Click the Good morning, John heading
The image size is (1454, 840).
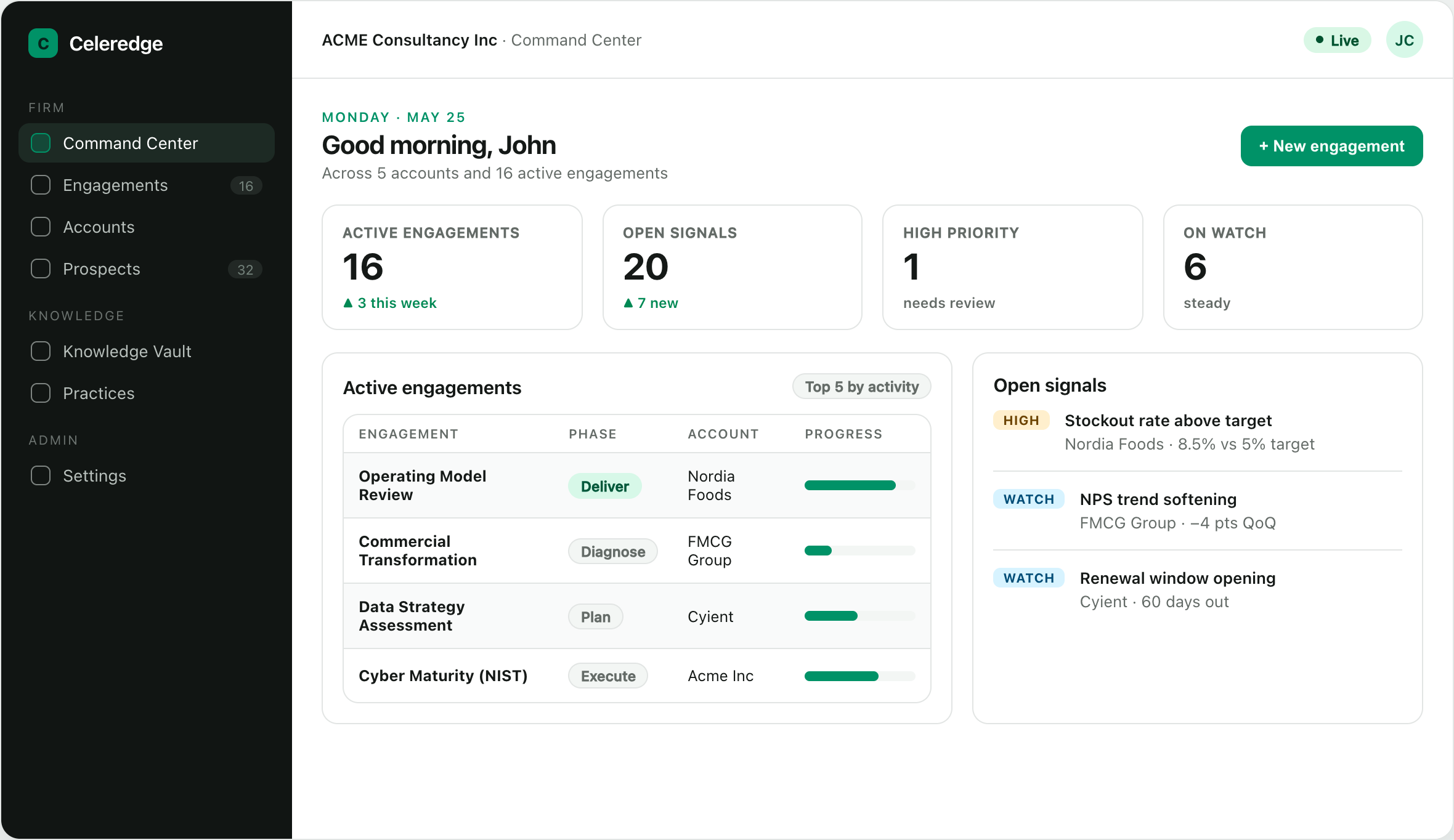pos(439,145)
